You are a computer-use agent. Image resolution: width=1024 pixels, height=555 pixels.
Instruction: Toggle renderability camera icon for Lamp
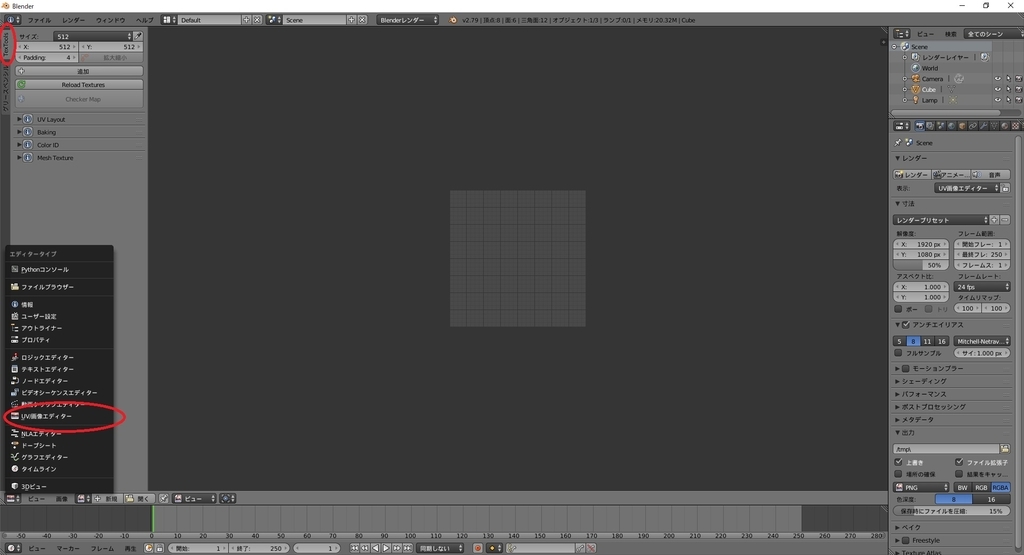1018,100
